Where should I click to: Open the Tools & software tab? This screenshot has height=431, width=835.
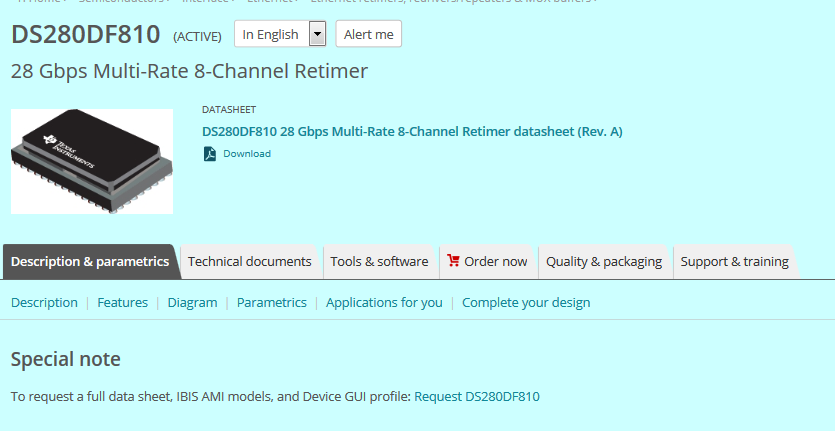(x=379, y=261)
